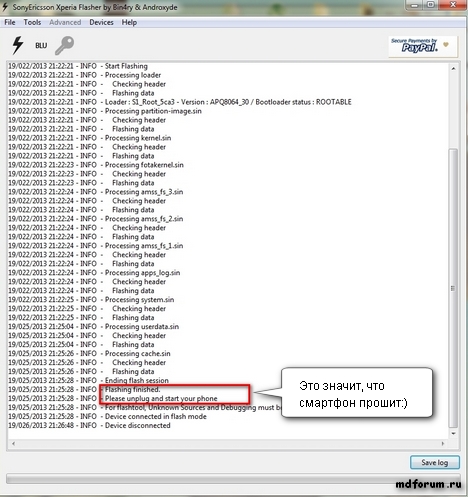Image resolution: width=468 pixels, height=497 pixels.
Task: Click the PayPal donate button
Action: [423, 46]
